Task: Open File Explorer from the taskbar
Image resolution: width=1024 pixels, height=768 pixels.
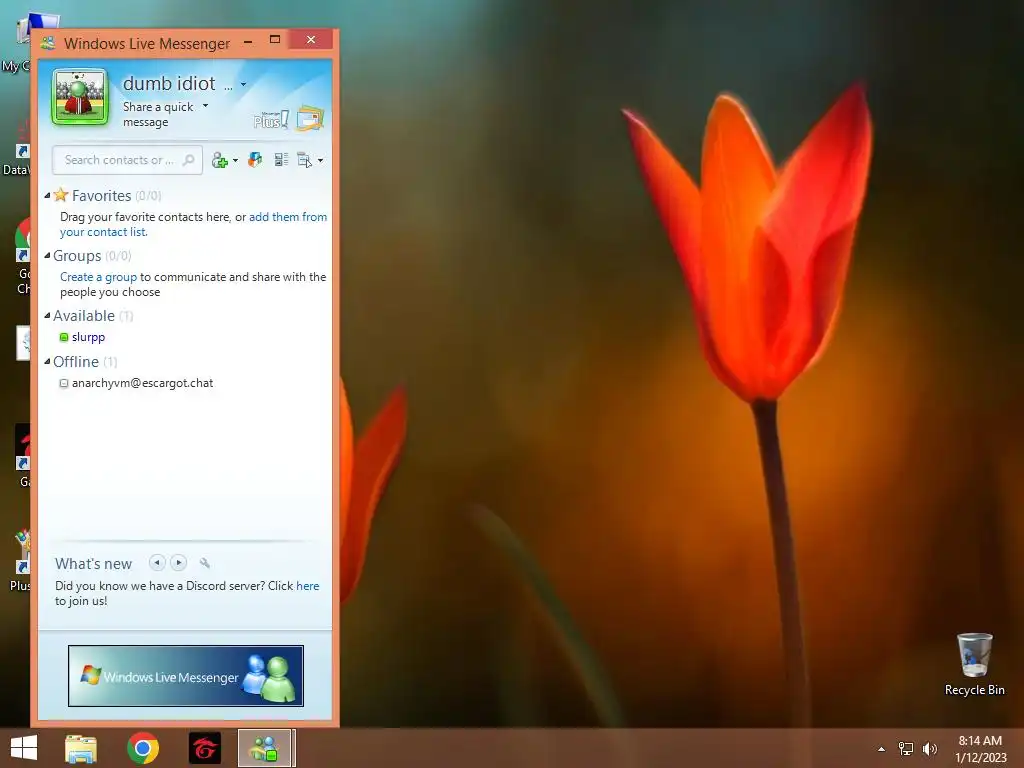Action: [x=81, y=748]
